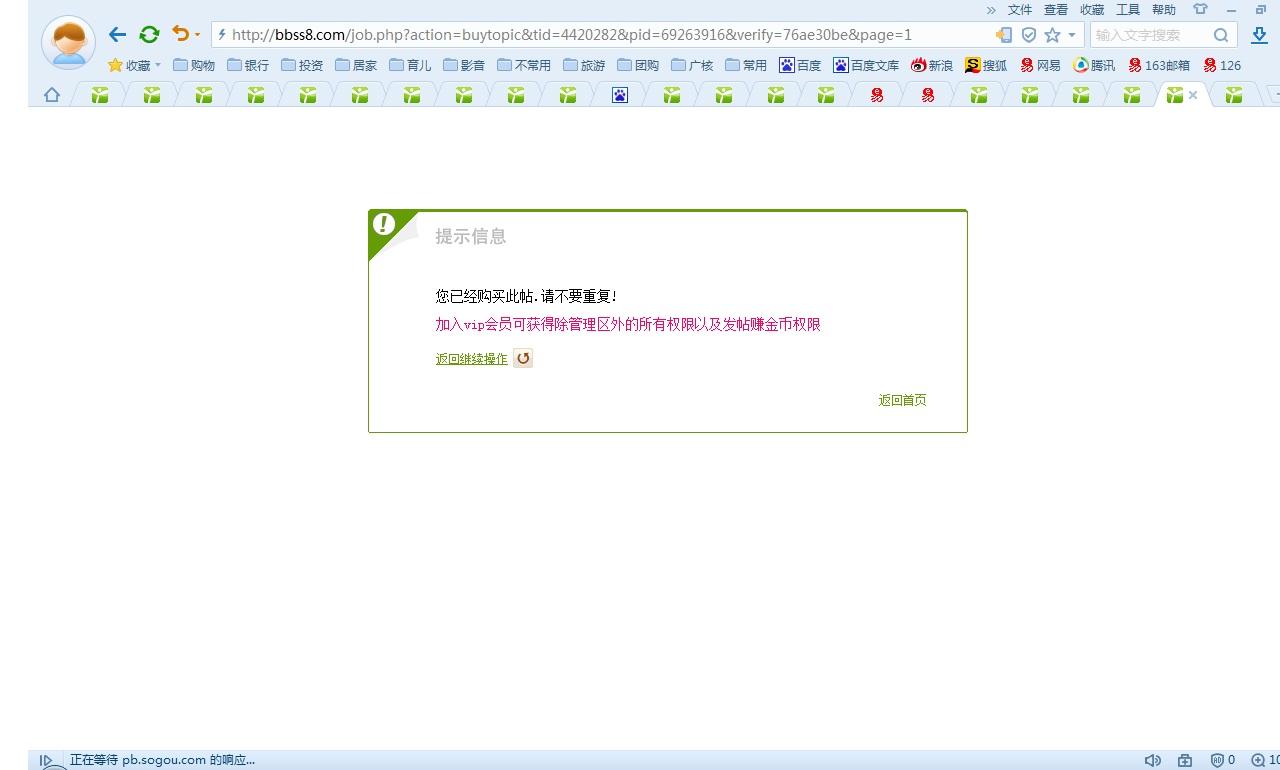Toggle the ad-block shield in status bar
The image size is (1280, 770).
pos(1217,760)
